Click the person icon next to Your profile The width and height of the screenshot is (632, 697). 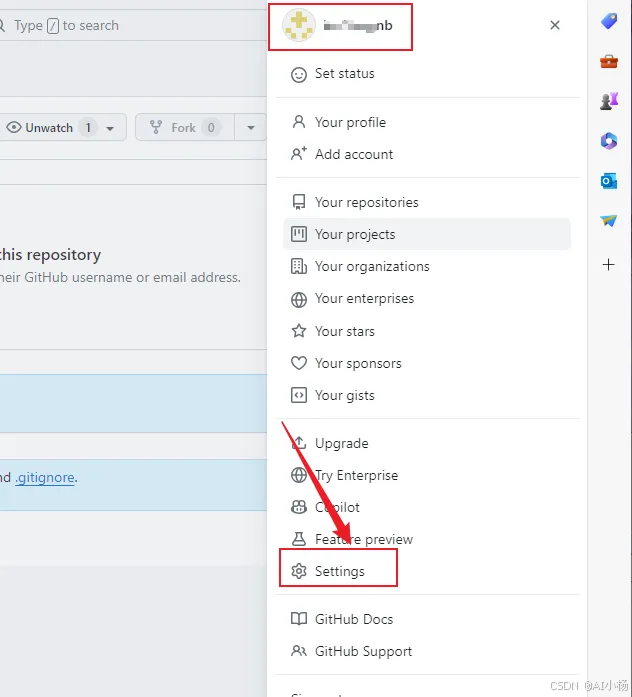coord(299,122)
